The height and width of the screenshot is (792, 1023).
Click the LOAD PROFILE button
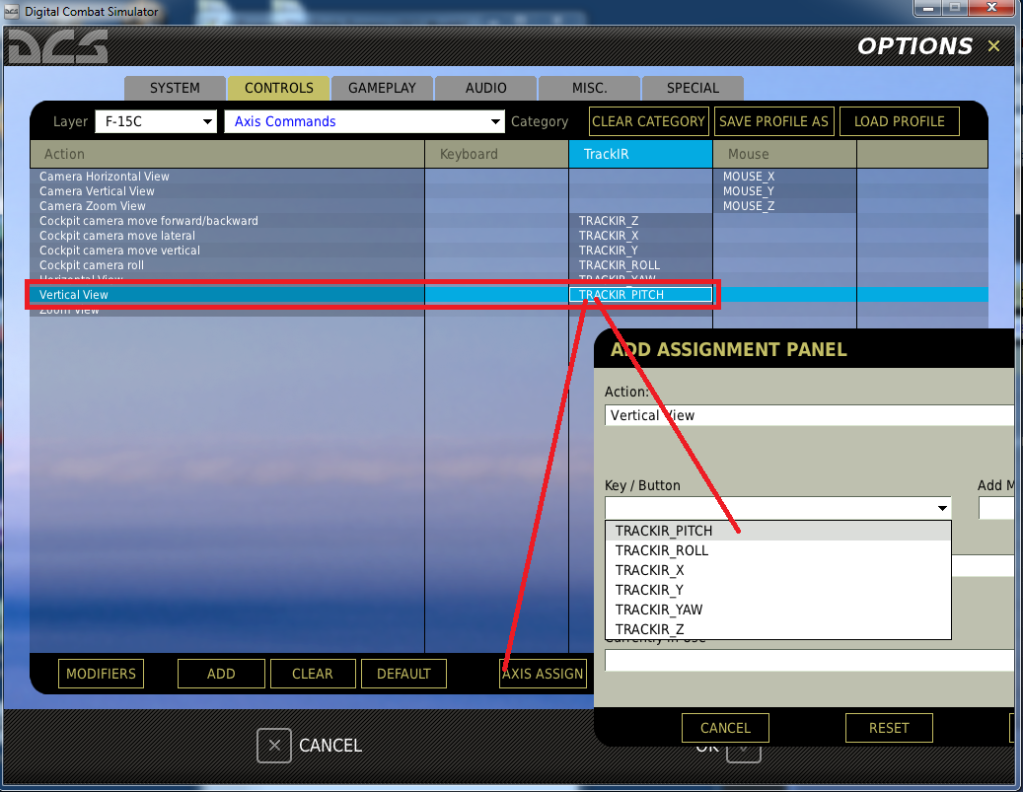point(899,121)
